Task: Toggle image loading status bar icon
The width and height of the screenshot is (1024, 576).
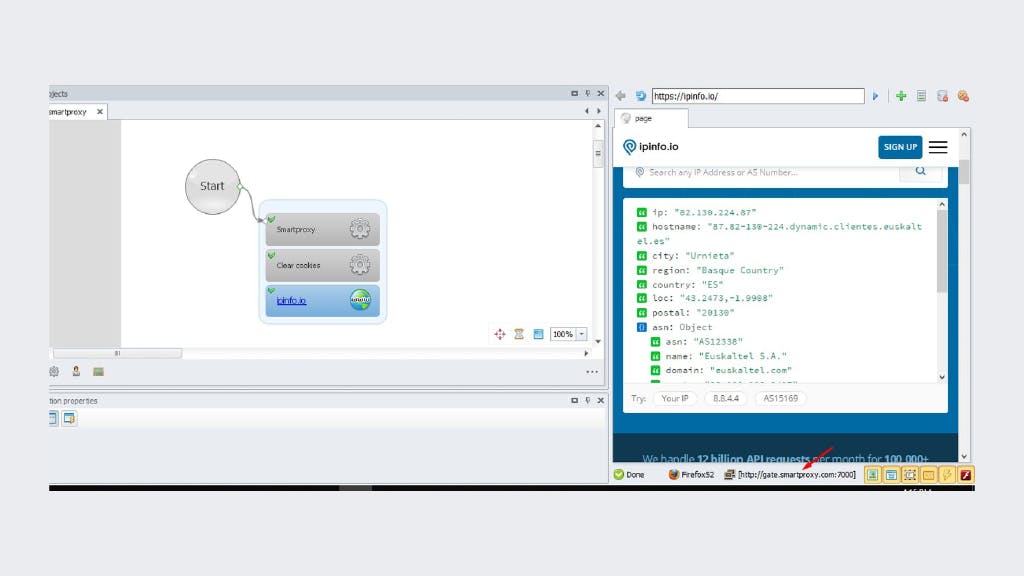Action: pos(872,475)
